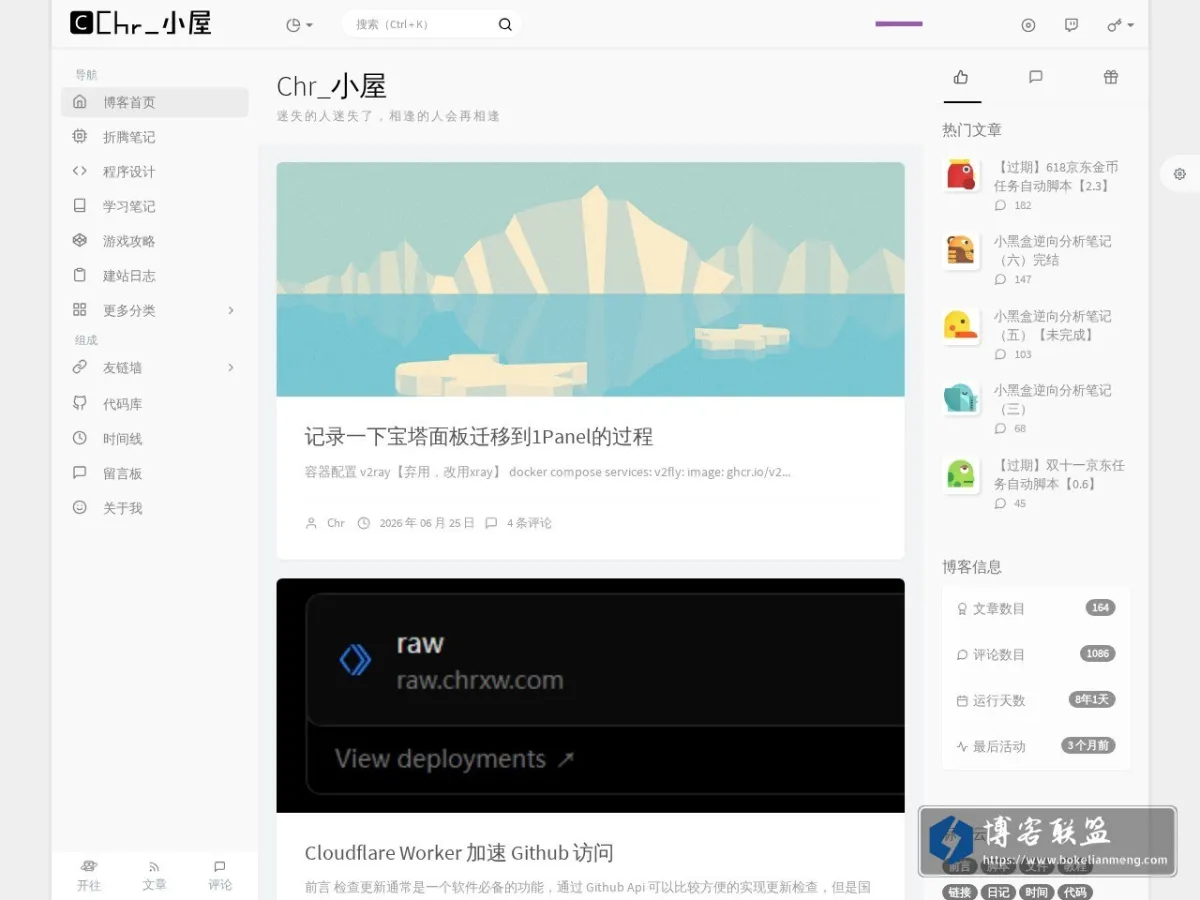Click the green frog avatar thumbnail

click(x=961, y=474)
